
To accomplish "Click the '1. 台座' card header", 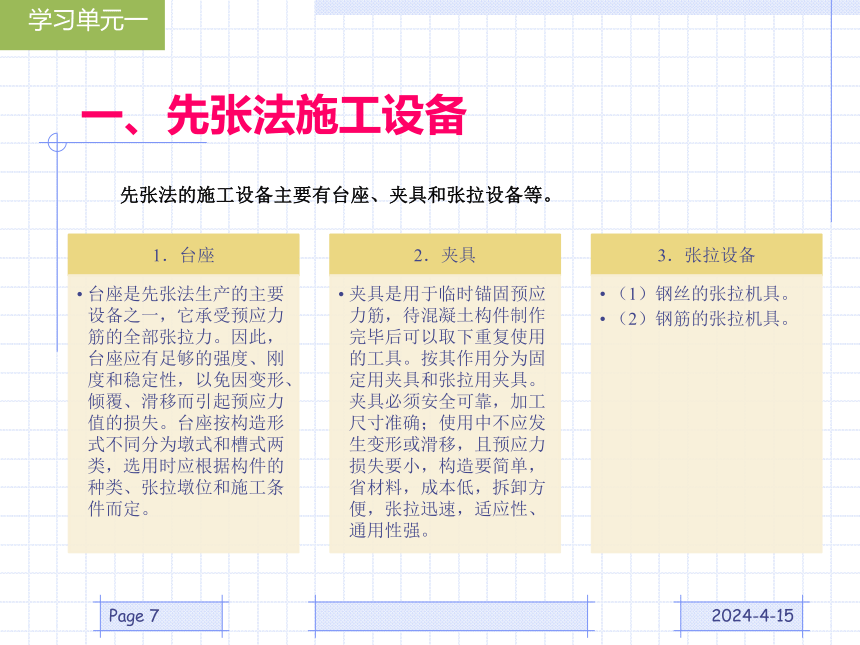I will (183, 254).
